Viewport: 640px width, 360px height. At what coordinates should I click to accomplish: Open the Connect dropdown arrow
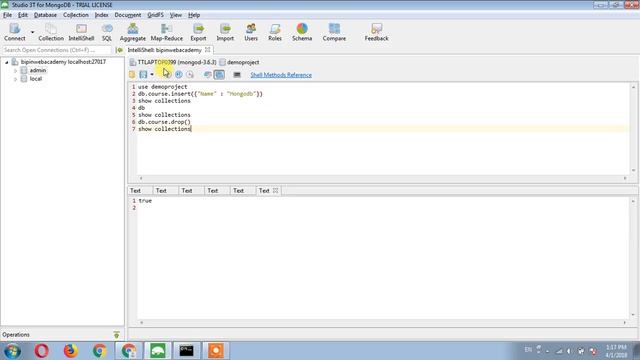tap(32, 32)
